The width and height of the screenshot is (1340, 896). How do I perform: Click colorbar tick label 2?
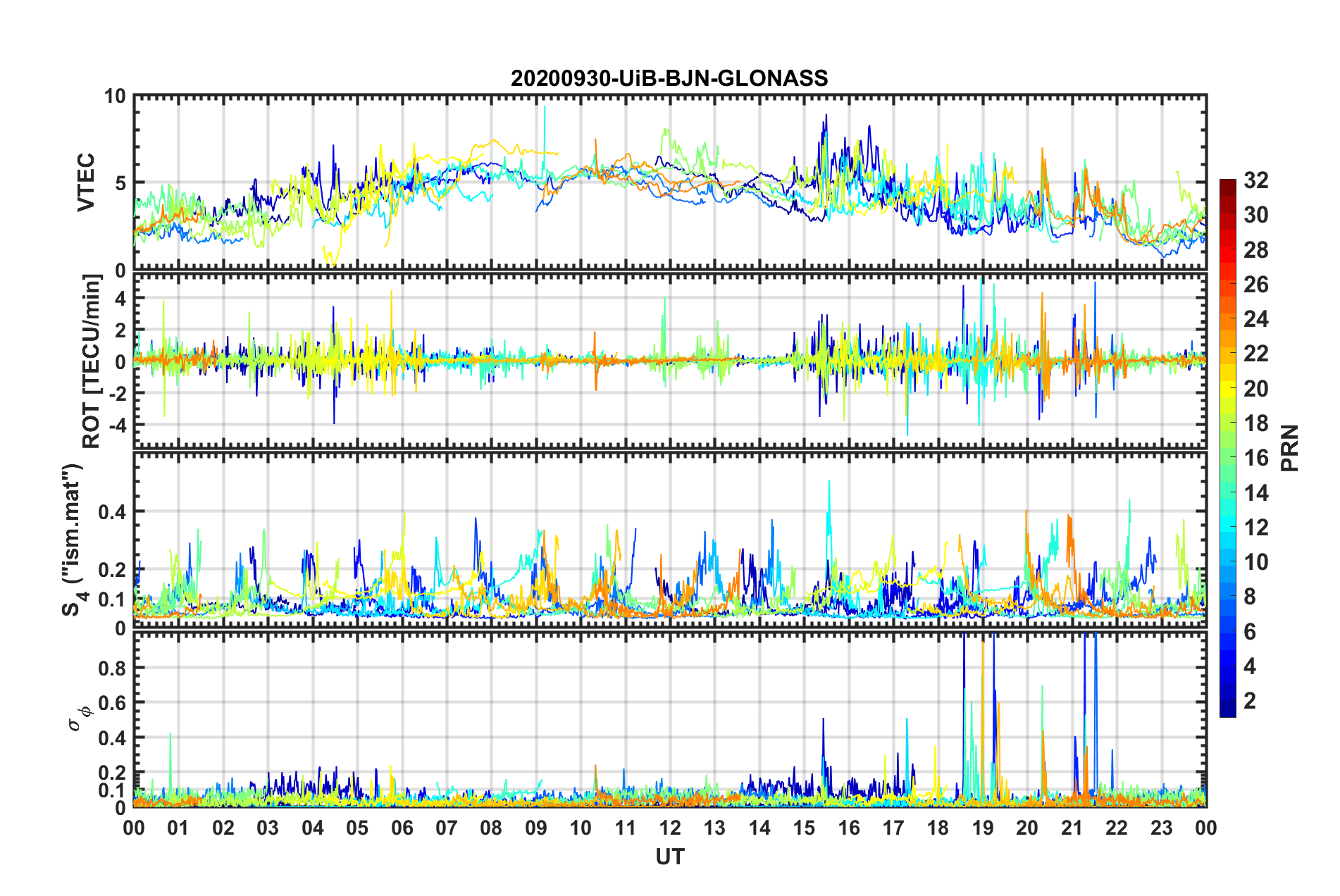pos(1250,700)
